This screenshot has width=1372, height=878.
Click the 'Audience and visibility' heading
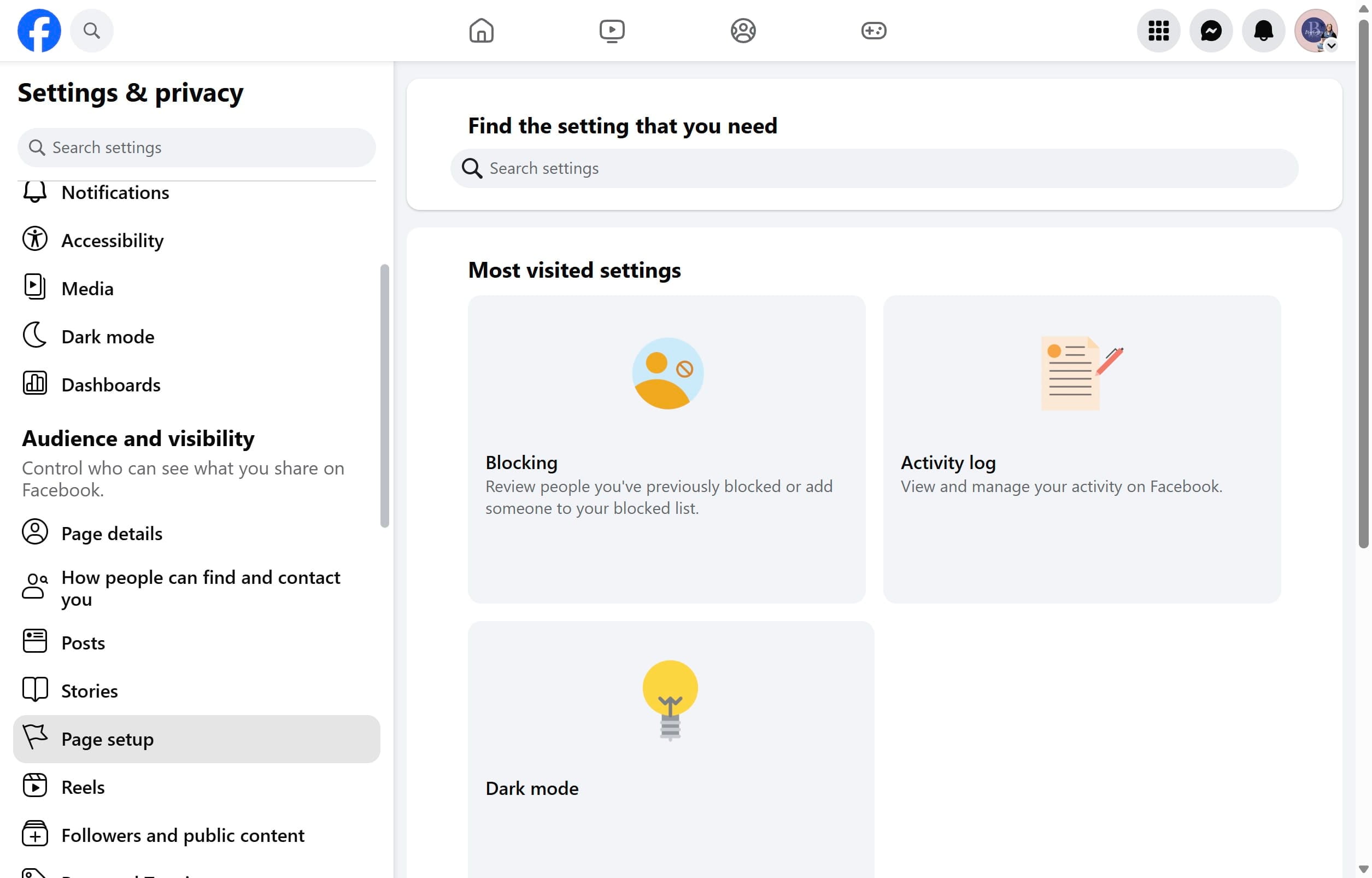click(138, 438)
